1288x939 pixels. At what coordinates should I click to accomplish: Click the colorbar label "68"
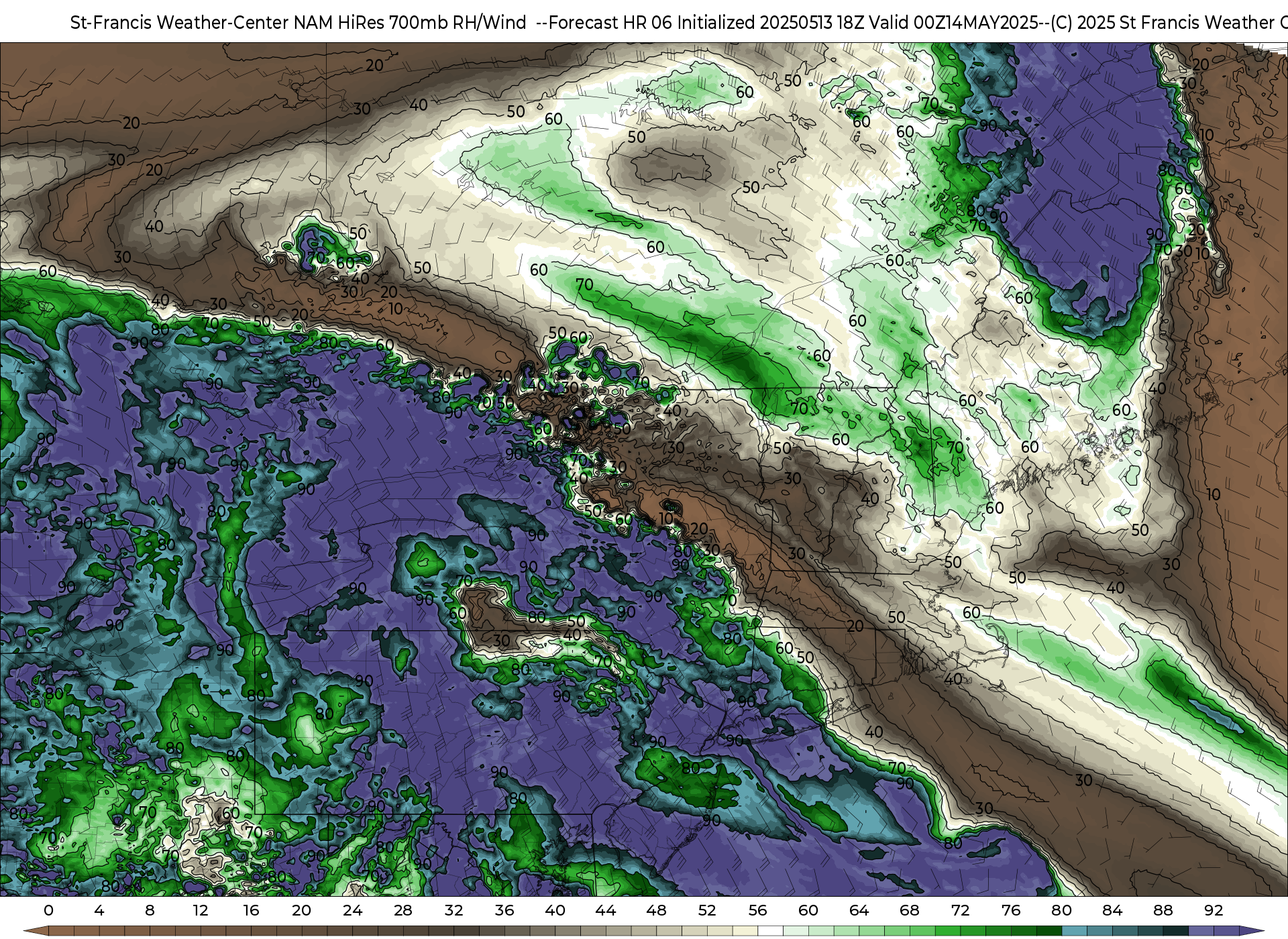coord(910,910)
